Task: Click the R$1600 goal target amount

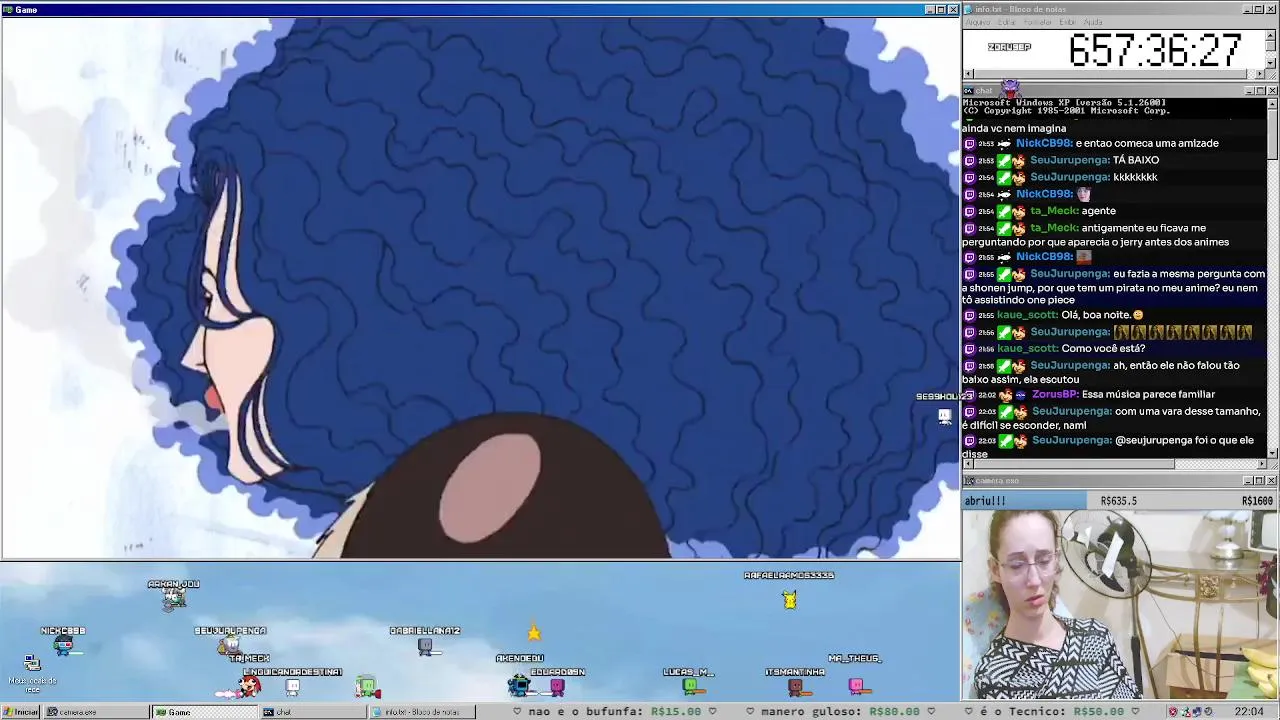Action: pos(1257,501)
